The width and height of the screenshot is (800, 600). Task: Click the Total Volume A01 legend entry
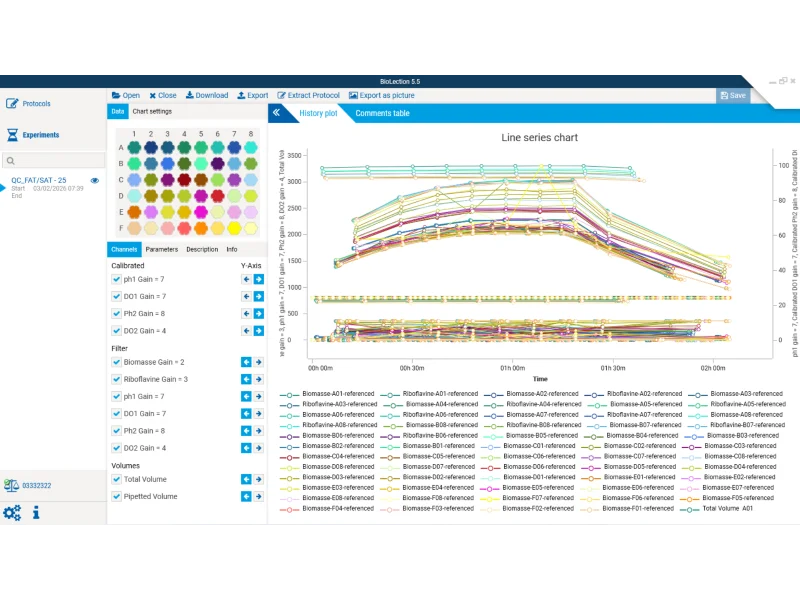tap(717, 509)
